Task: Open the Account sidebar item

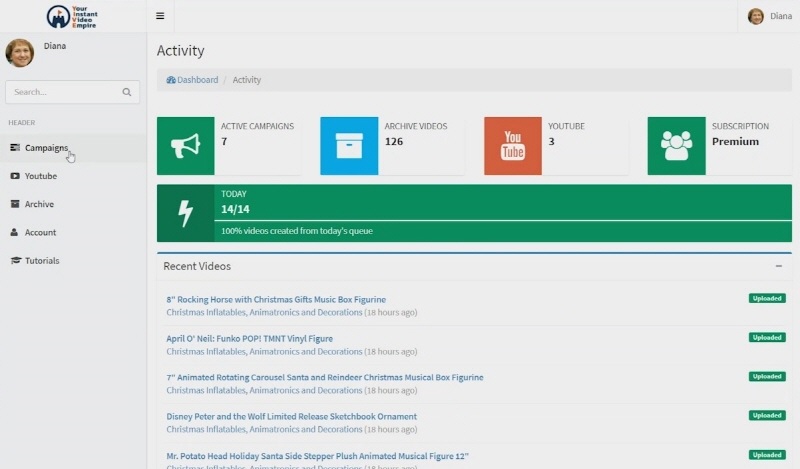Action: coord(73,232)
